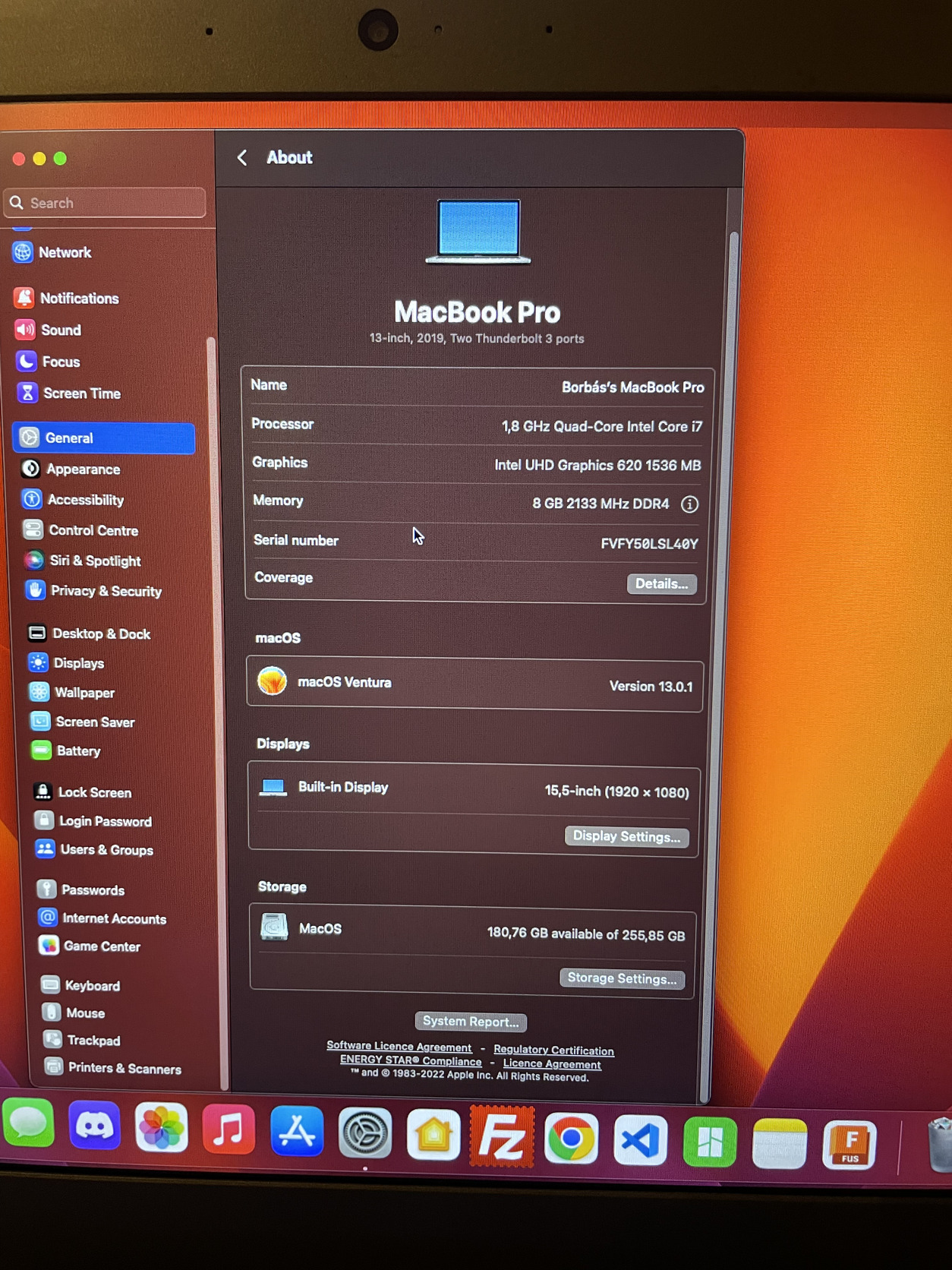Viewport: 952px width, 1270px height.
Task: Open Display Settings button
Action: [x=626, y=836]
